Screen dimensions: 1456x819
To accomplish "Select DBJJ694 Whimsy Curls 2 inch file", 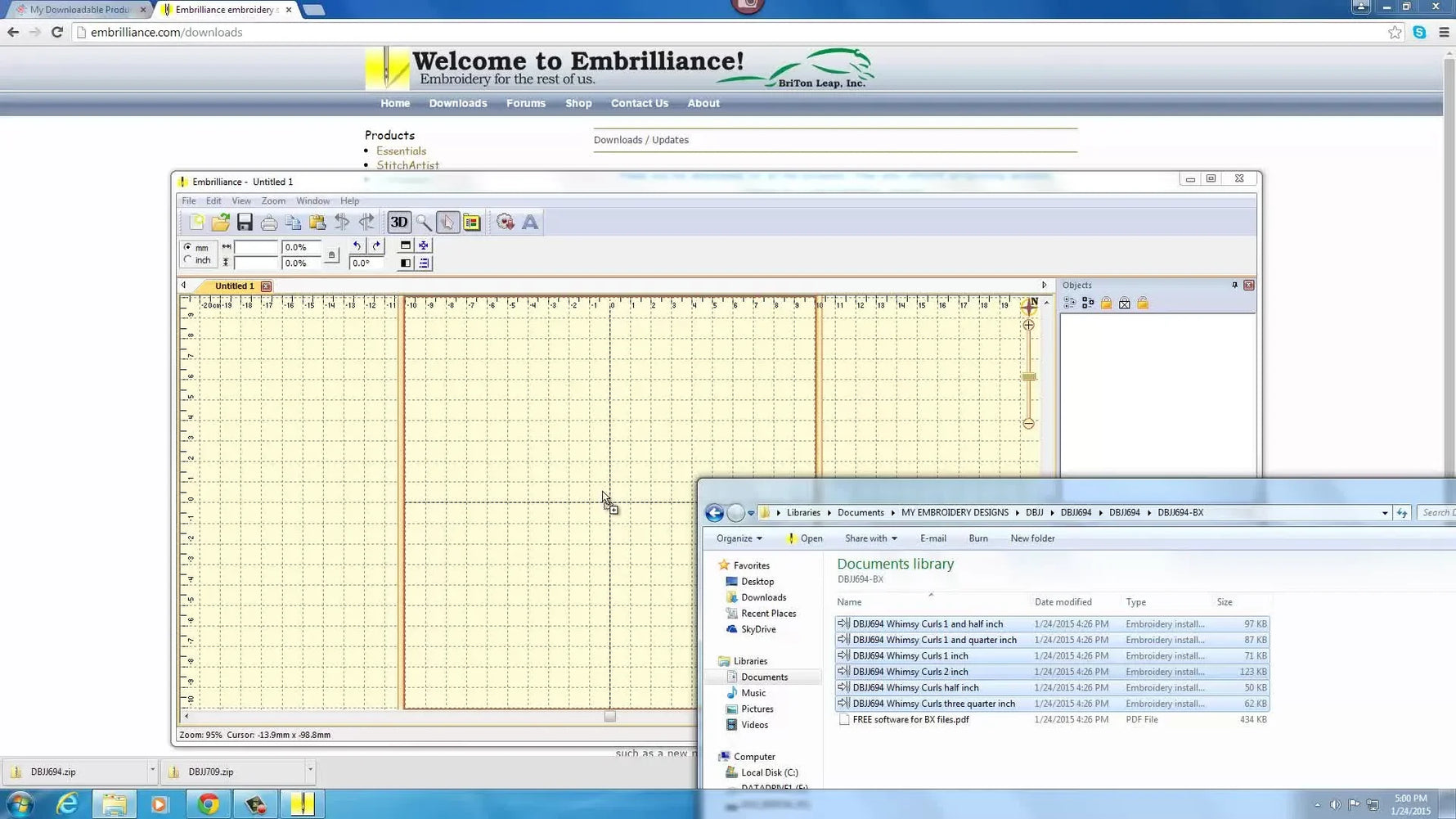I will [x=910, y=671].
